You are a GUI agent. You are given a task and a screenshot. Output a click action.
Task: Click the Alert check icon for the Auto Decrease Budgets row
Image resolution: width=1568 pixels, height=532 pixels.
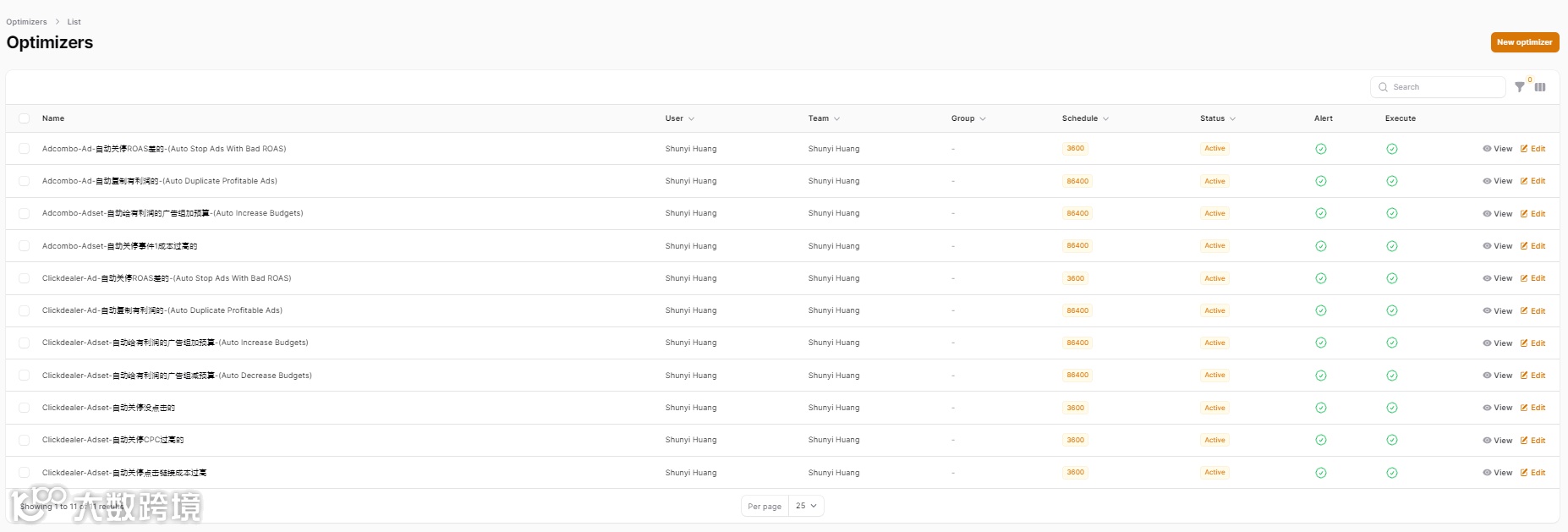point(1320,376)
